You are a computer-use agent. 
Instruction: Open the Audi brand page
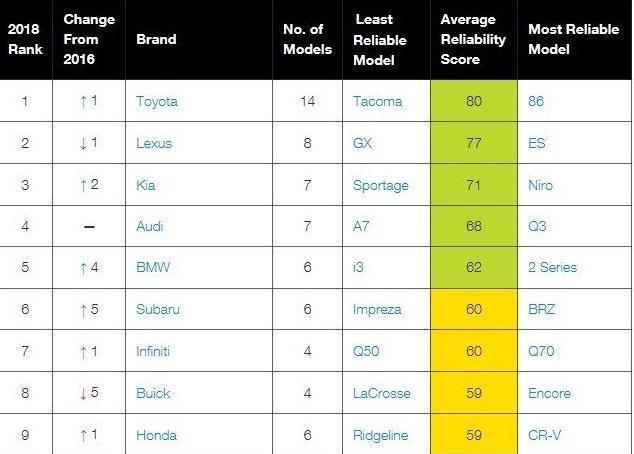click(x=150, y=226)
